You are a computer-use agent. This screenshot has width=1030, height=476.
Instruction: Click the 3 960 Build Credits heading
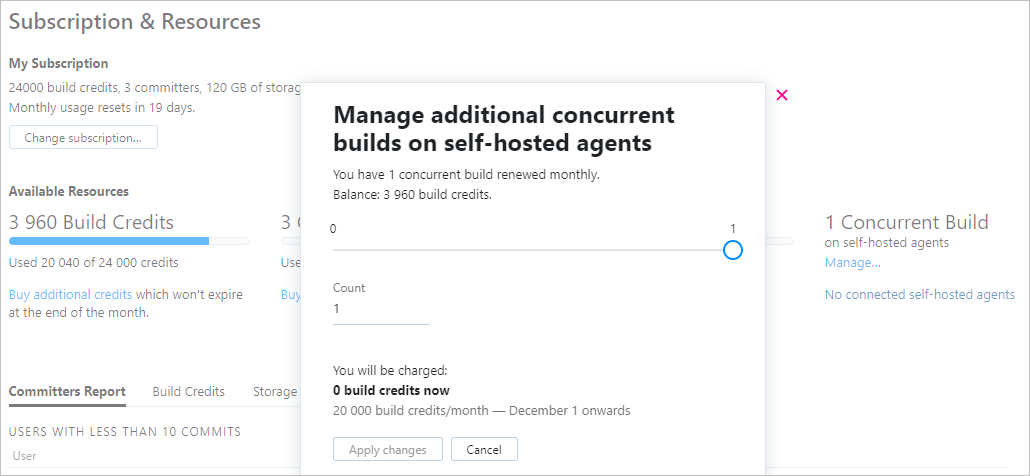[91, 222]
